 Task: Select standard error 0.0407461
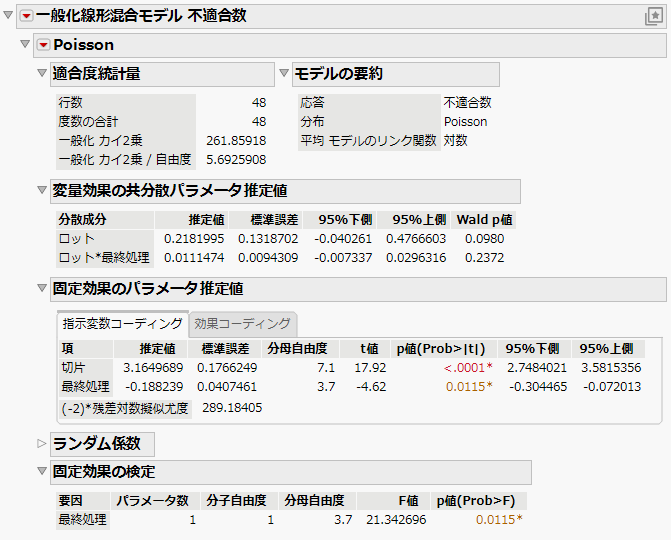227,386
